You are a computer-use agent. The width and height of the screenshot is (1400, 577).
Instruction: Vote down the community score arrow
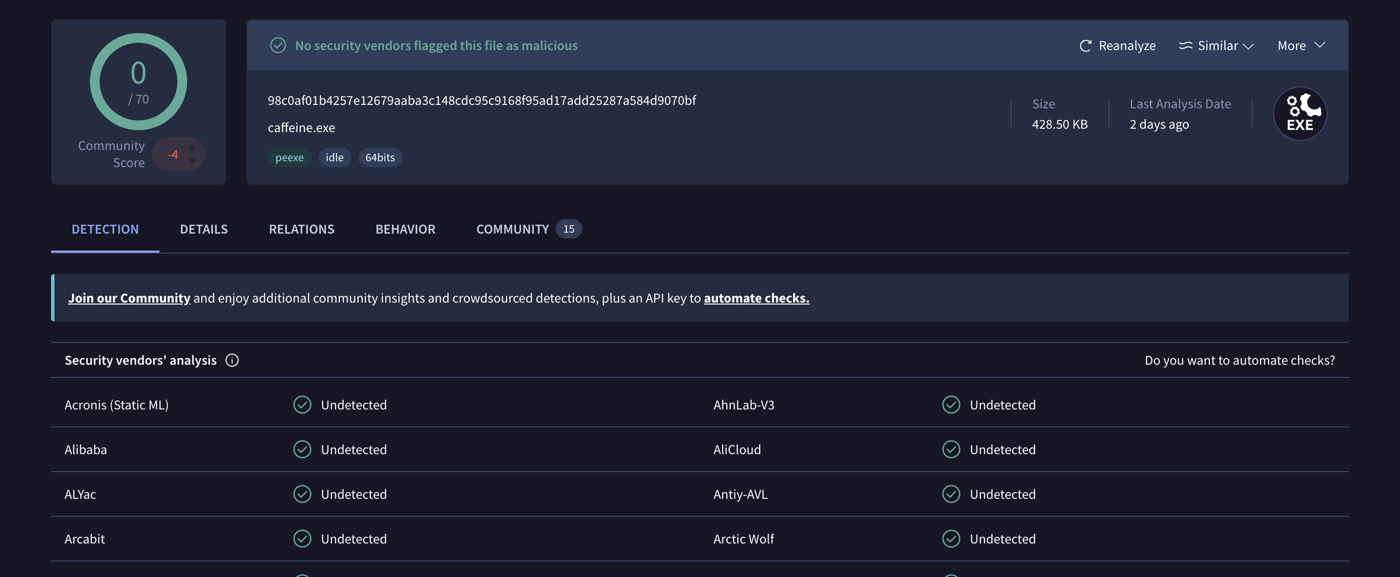point(192,160)
